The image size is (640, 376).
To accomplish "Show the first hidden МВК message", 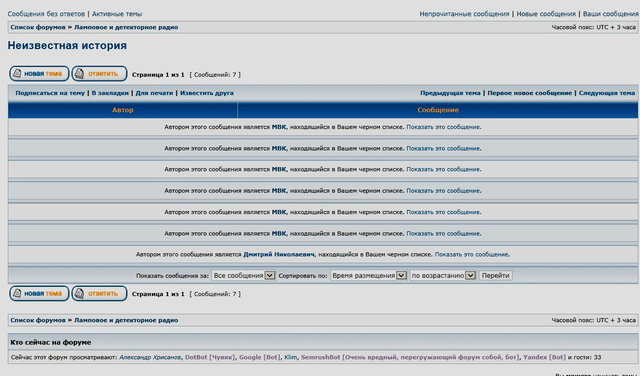I will click(x=443, y=127).
